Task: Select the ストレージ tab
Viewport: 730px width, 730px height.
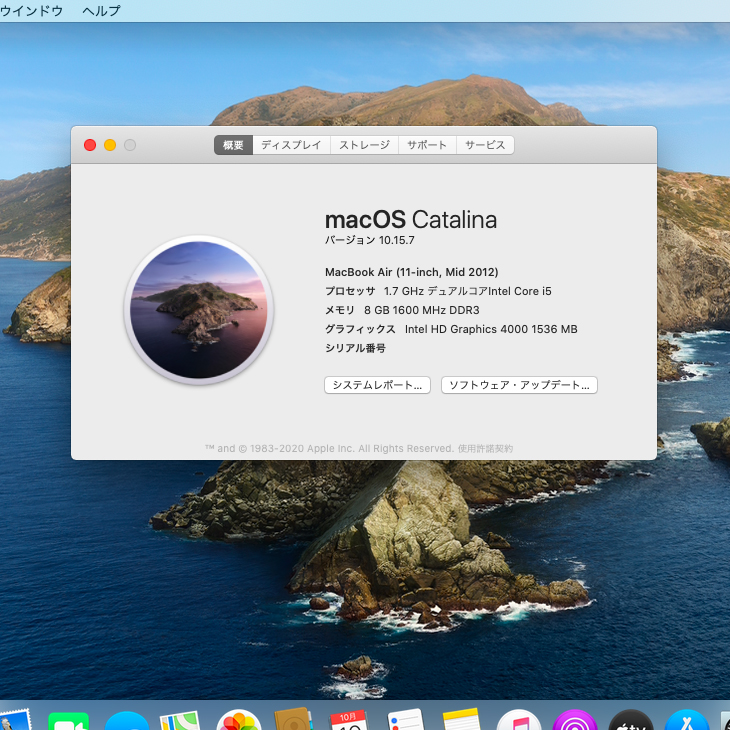Action: 364,145
